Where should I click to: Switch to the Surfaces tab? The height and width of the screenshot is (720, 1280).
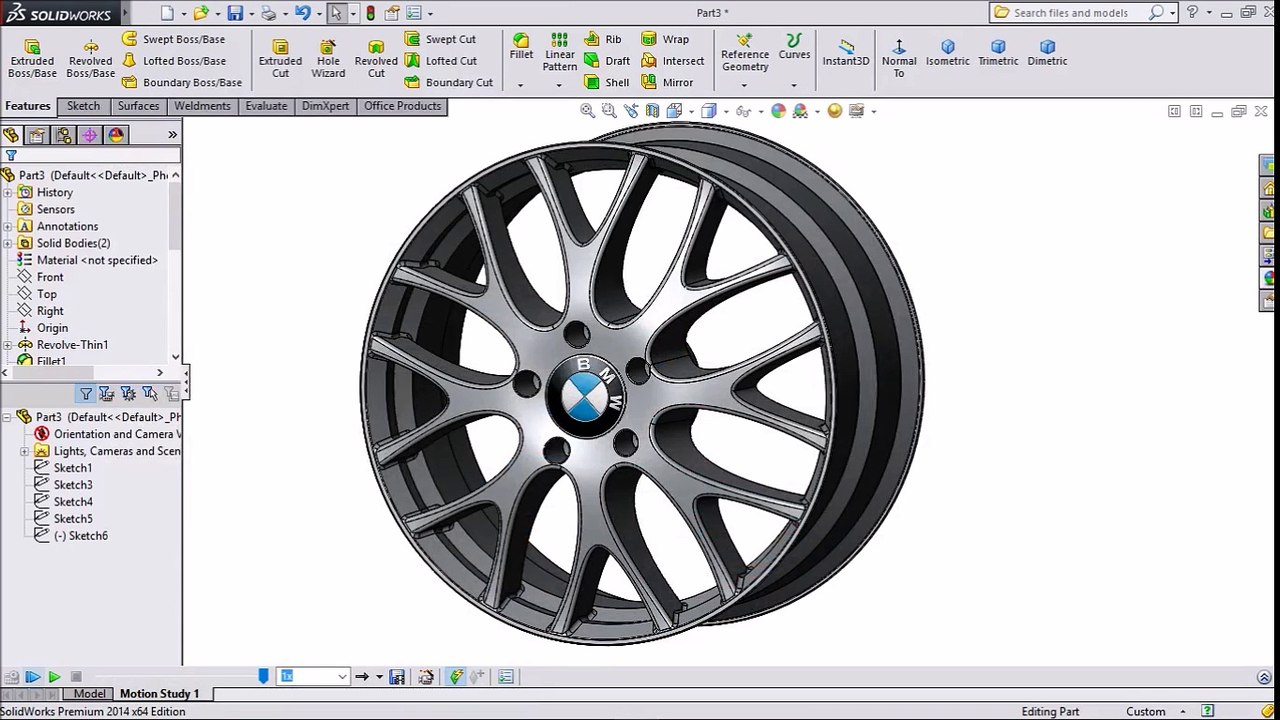pyautogui.click(x=138, y=106)
